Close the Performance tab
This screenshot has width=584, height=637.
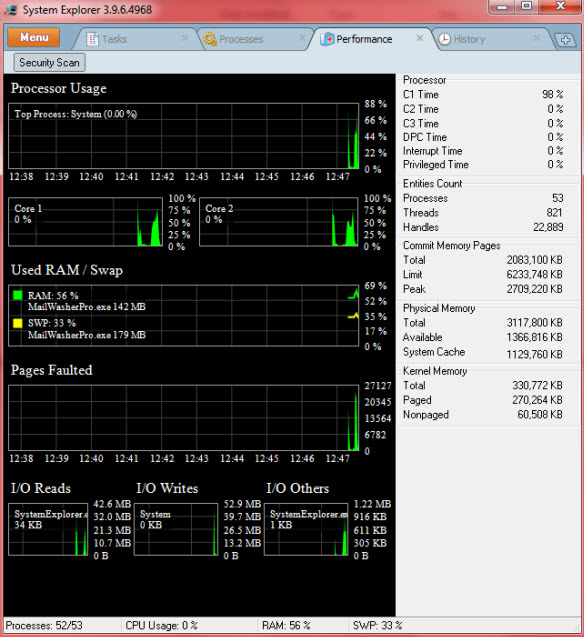(420, 38)
